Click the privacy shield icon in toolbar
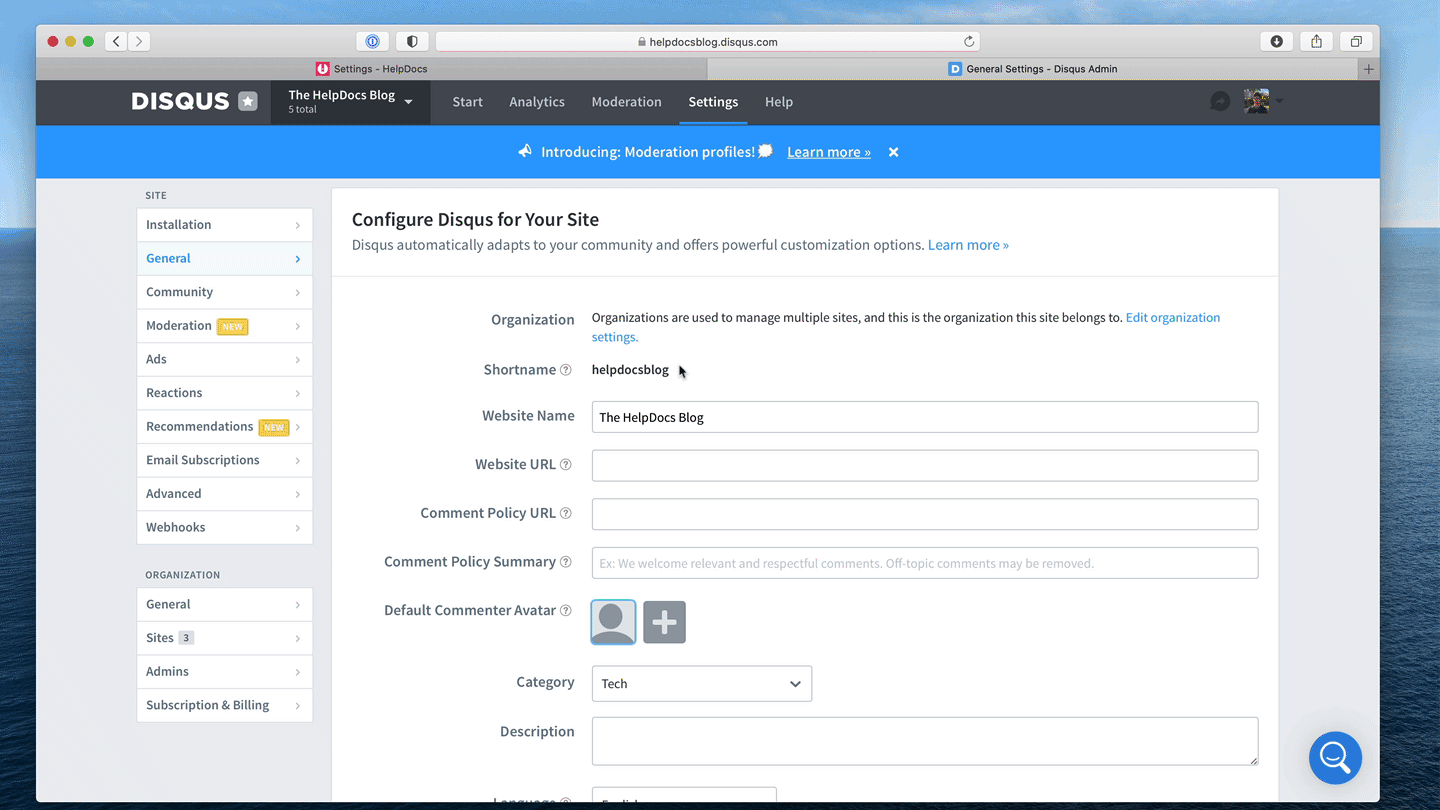This screenshot has width=1440, height=810. pyautogui.click(x=412, y=41)
